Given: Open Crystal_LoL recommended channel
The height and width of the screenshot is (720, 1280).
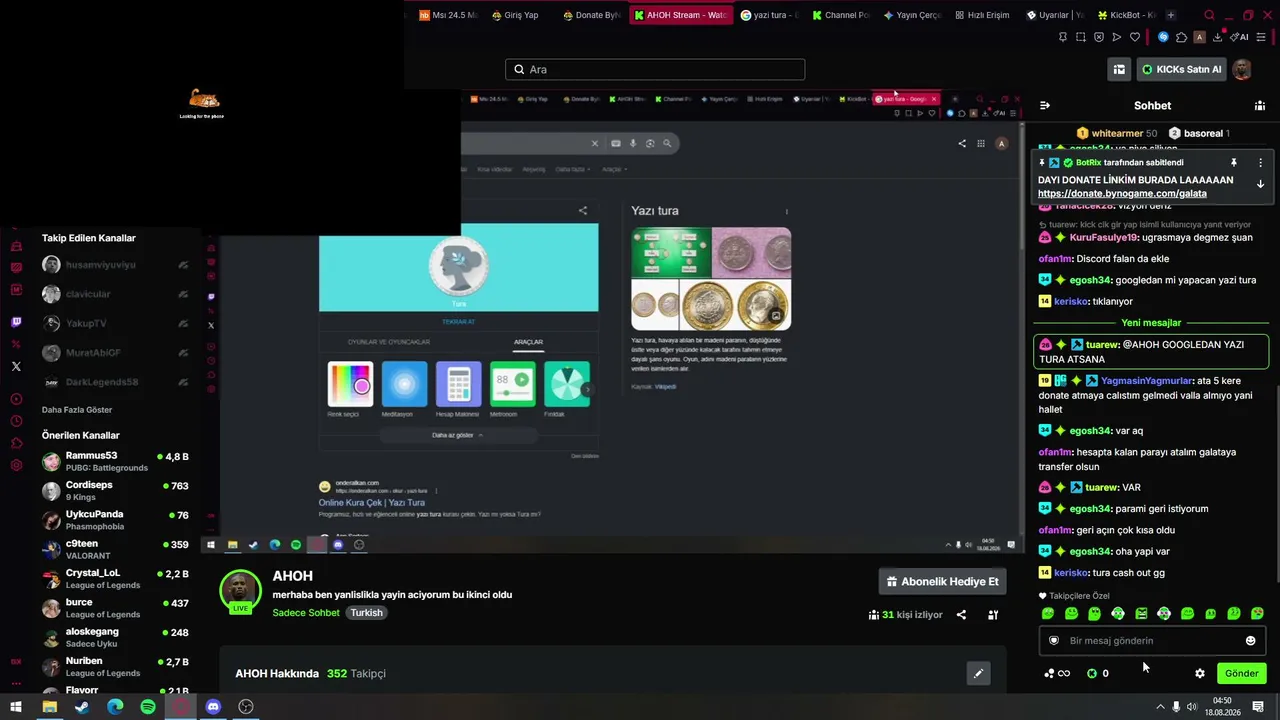Looking at the screenshot, I should pyautogui.click(x=116, y=578).
